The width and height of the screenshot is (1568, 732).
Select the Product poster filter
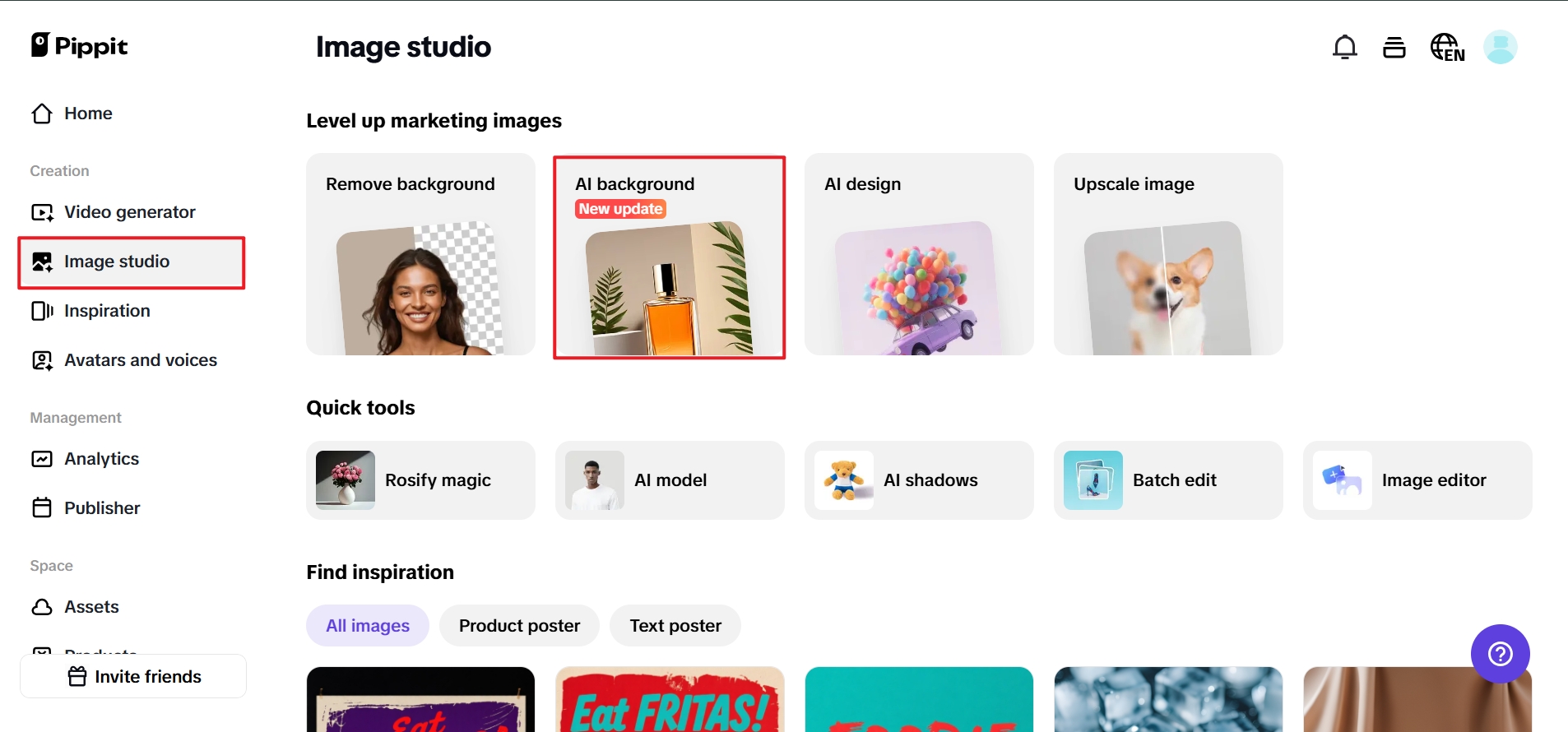[519, 626]
